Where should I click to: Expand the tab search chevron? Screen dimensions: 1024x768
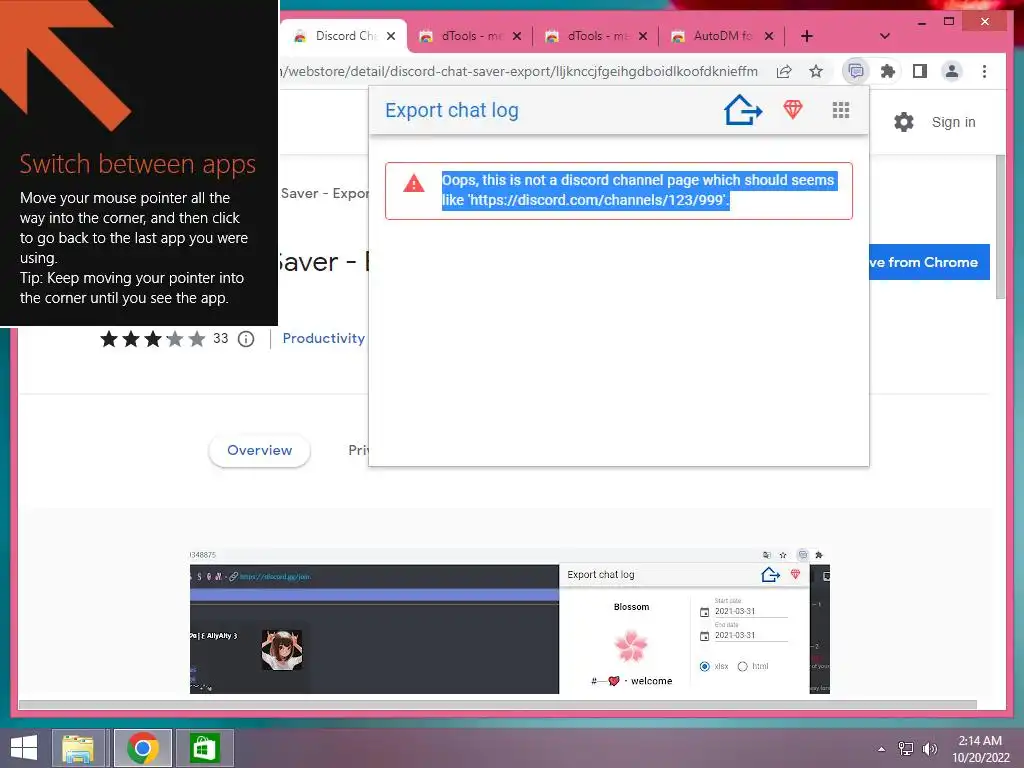[884, 36]
